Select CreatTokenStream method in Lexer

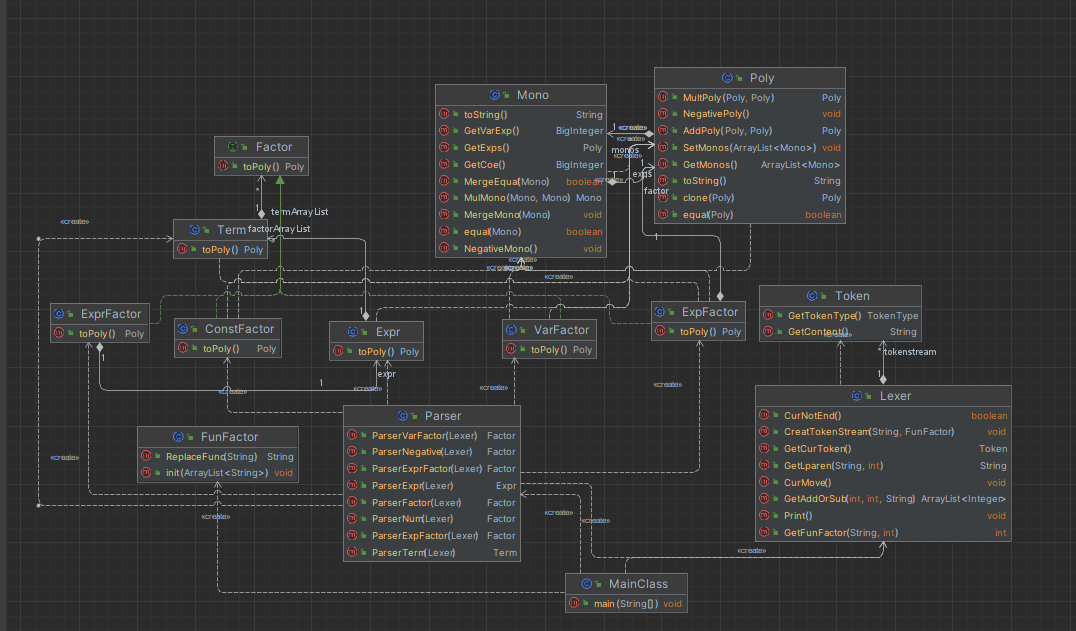point(883,431)
